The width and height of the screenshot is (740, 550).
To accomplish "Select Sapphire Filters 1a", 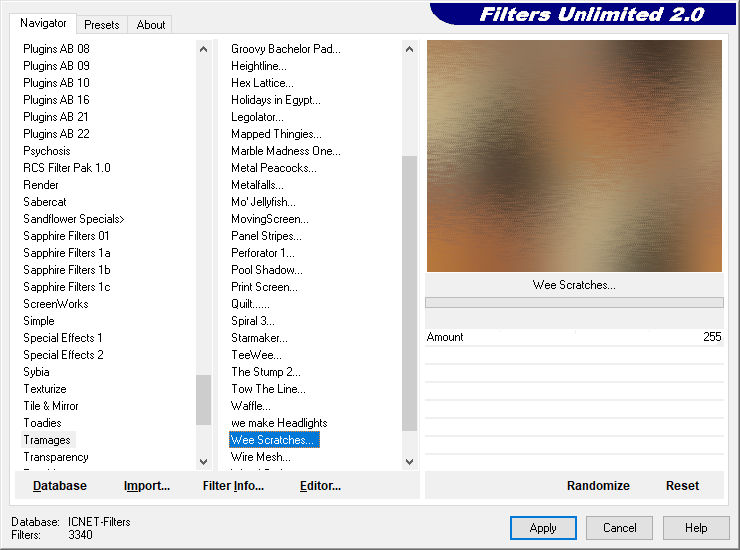I will point(67,253).
